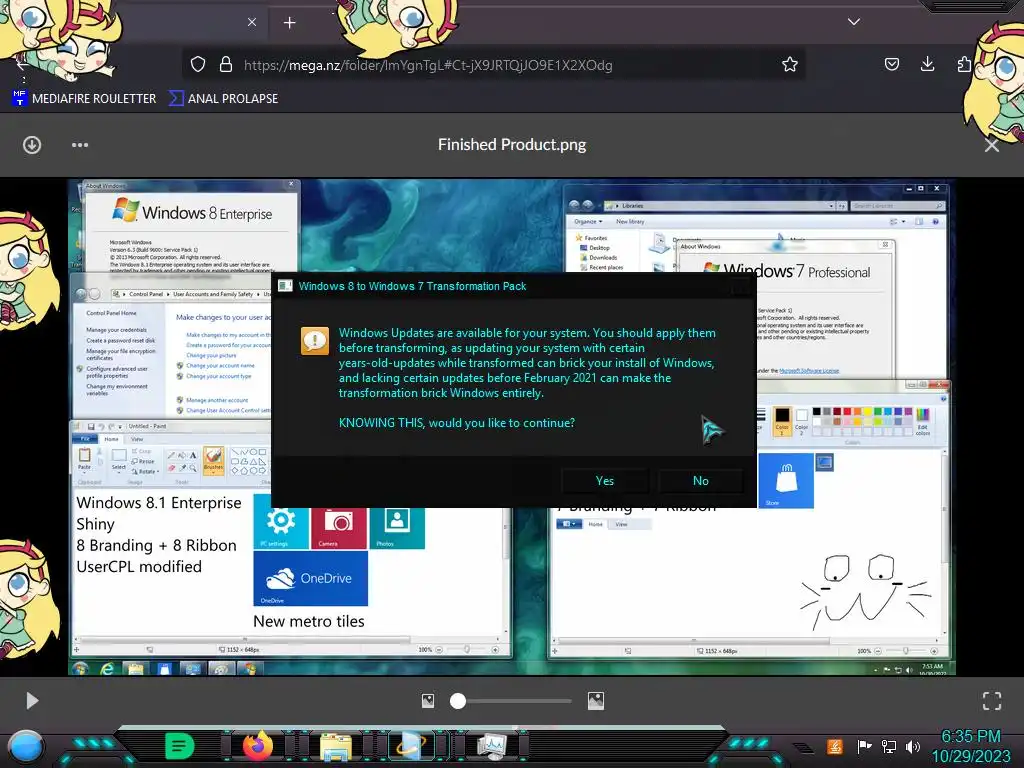Show hidden system tray icons
This screenshot has width=1024, height=768.
(x=803, y=747)
